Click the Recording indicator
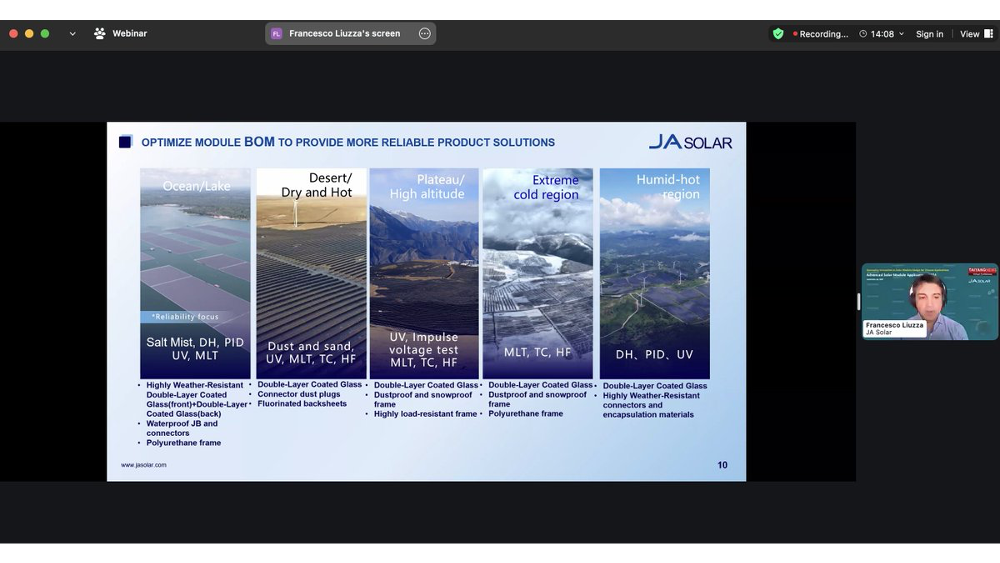This screenshot has height=563, width=1000. pos(820,34)
